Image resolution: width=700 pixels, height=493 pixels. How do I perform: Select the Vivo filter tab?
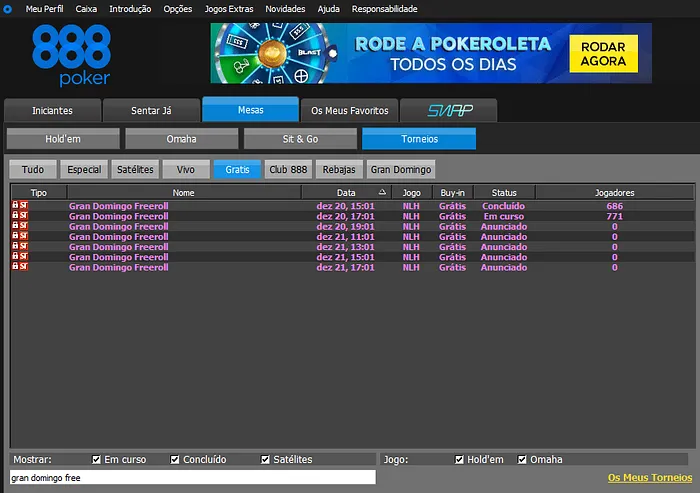[186, 169]
